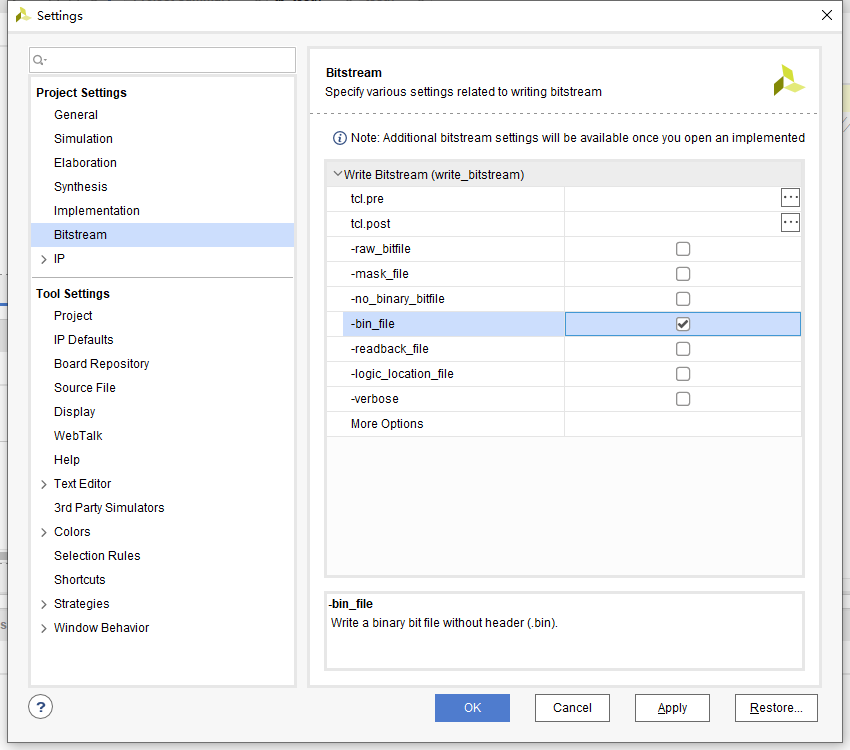Select Synthesis under Project Settings

pos(80,186)
